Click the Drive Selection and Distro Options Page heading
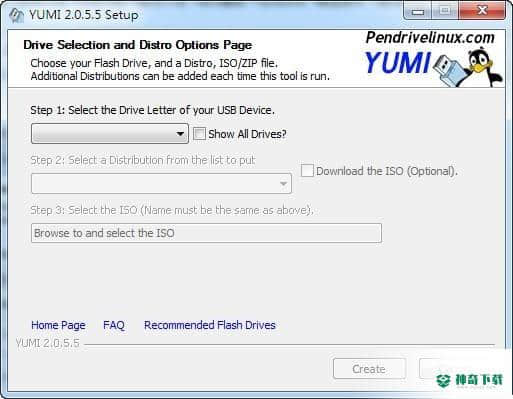This screenshot has width=513, height=399. [x=137, y=45]
